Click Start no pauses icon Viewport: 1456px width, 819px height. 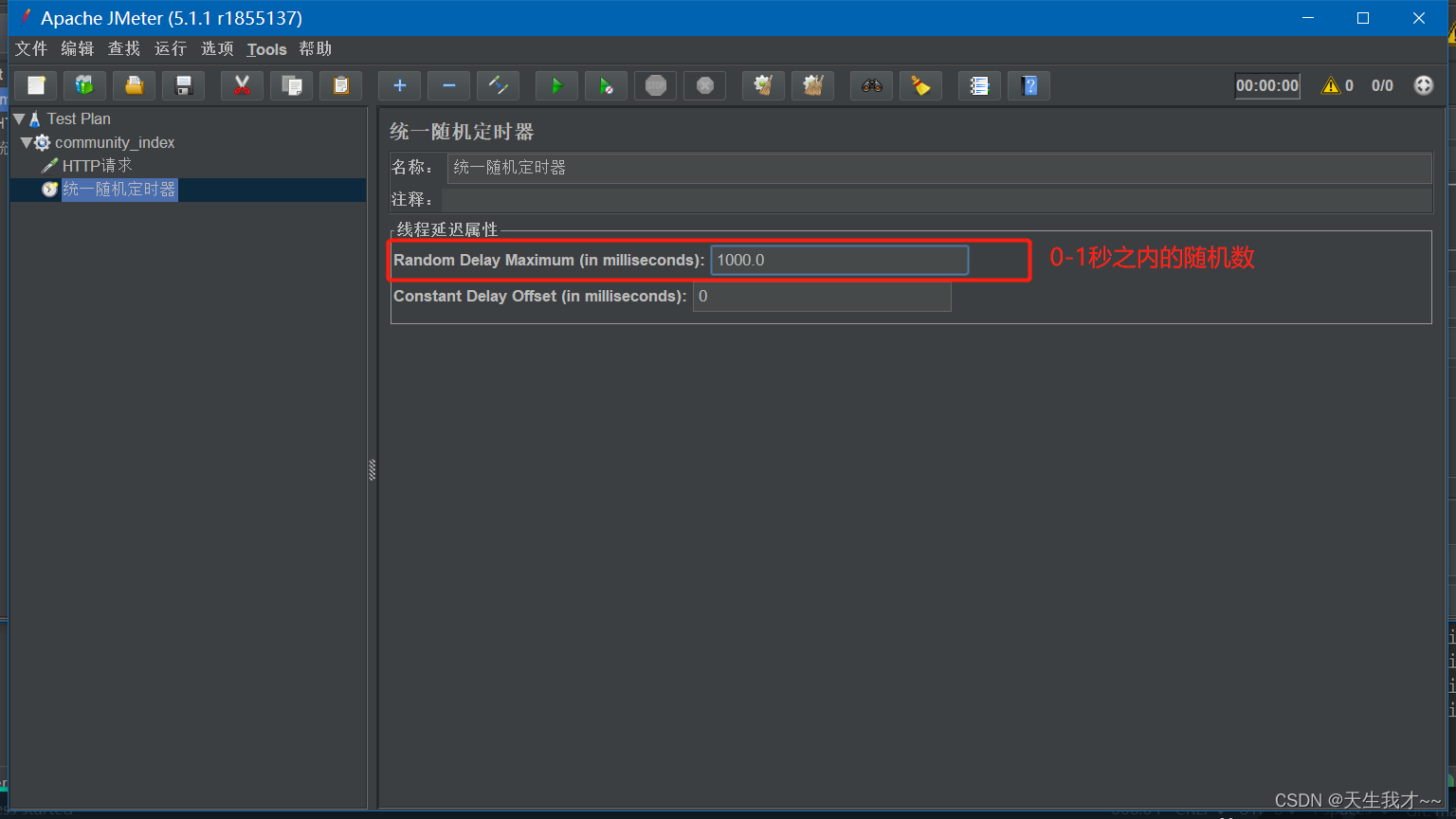pos(607,86)
